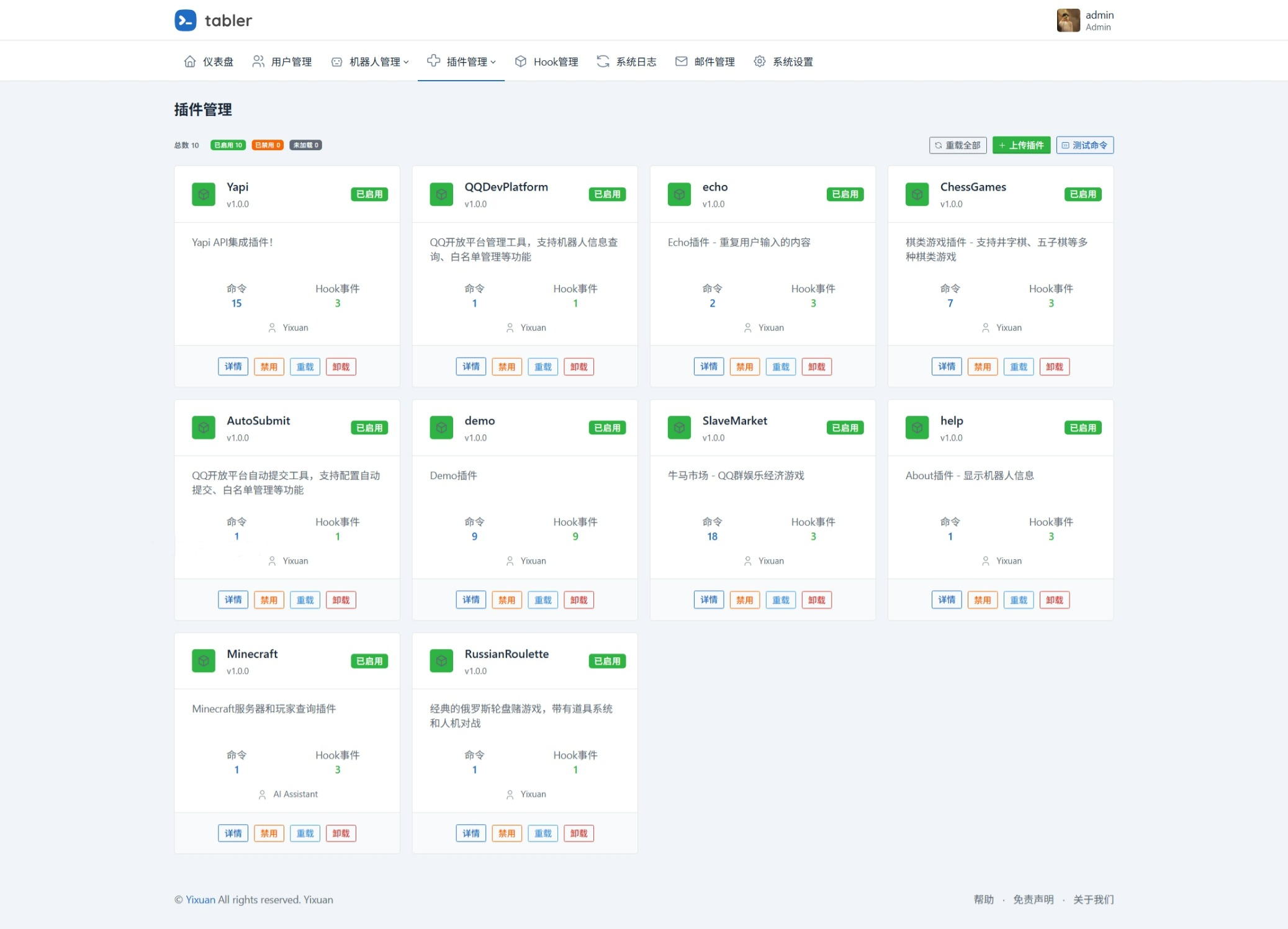This screenshot has width=1288, height=929.
Task: Open the Yixuan footer link
Action: (x=200, y=900)
